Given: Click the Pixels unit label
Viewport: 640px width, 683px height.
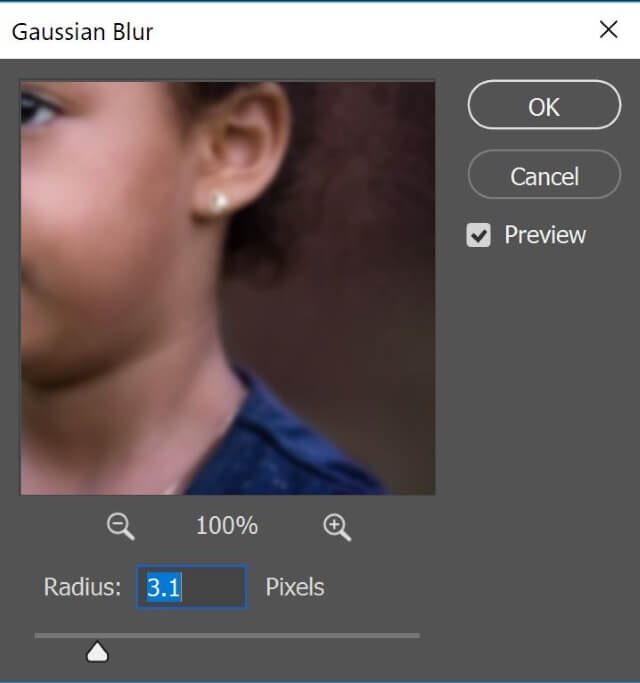Looking at the screenshot, I should [295, 587].
